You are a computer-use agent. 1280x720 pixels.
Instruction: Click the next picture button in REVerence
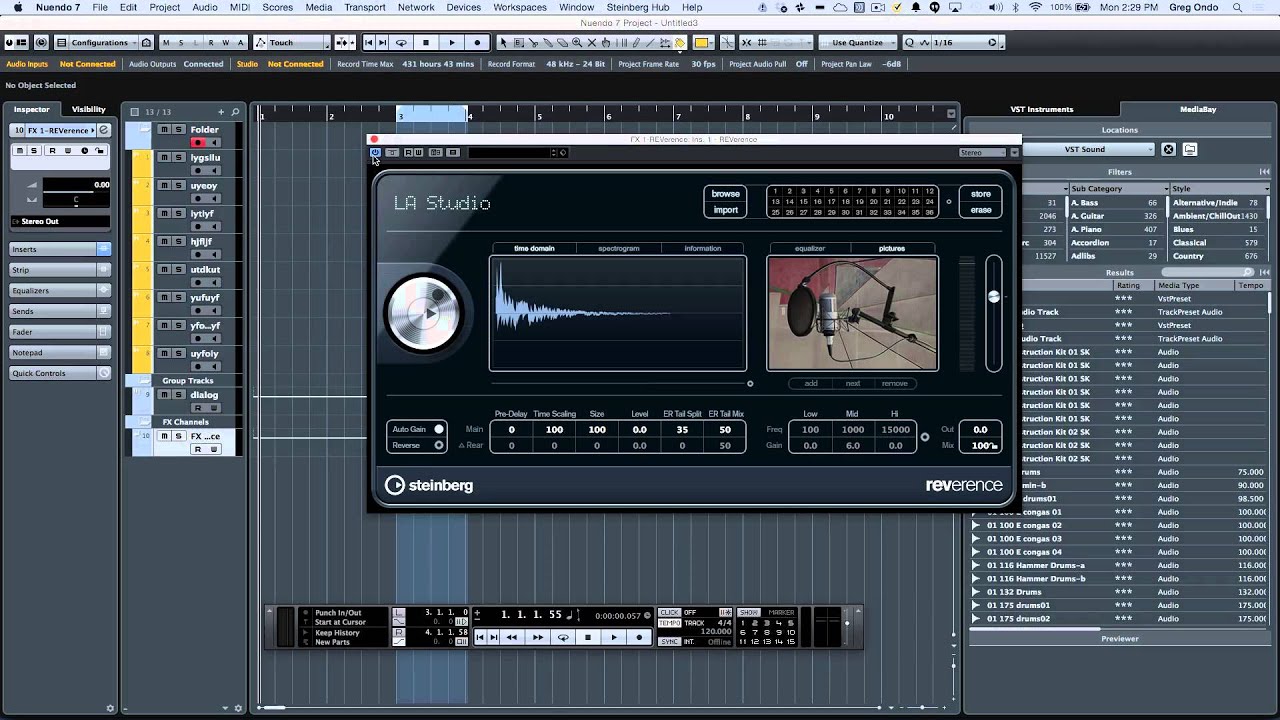(853, 383)
